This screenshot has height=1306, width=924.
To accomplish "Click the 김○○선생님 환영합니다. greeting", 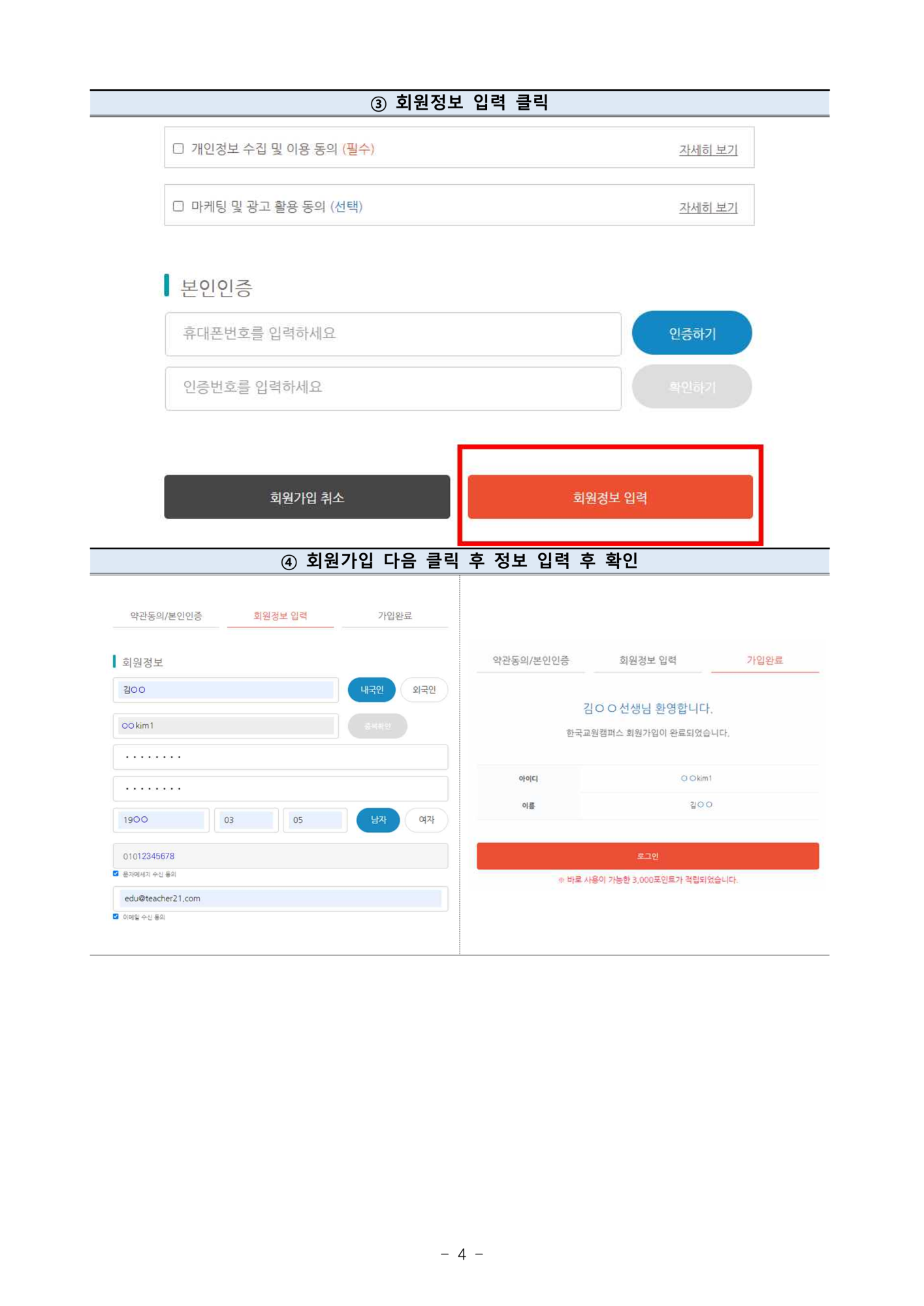I will pos(648,709).
